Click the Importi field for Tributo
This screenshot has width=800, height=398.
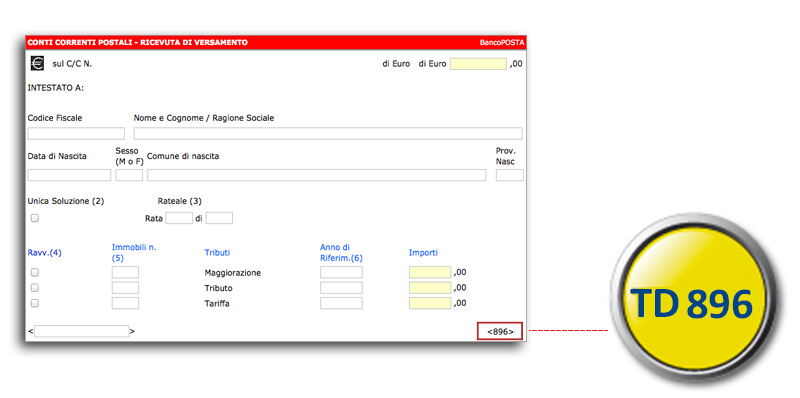coord(430,288)
